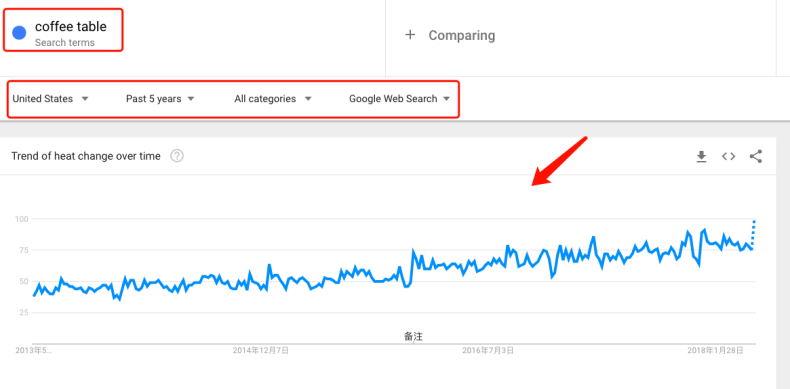Select the dotted forecast segment of the line
This screenshot has height=389, width=790.
pos(753,232)
